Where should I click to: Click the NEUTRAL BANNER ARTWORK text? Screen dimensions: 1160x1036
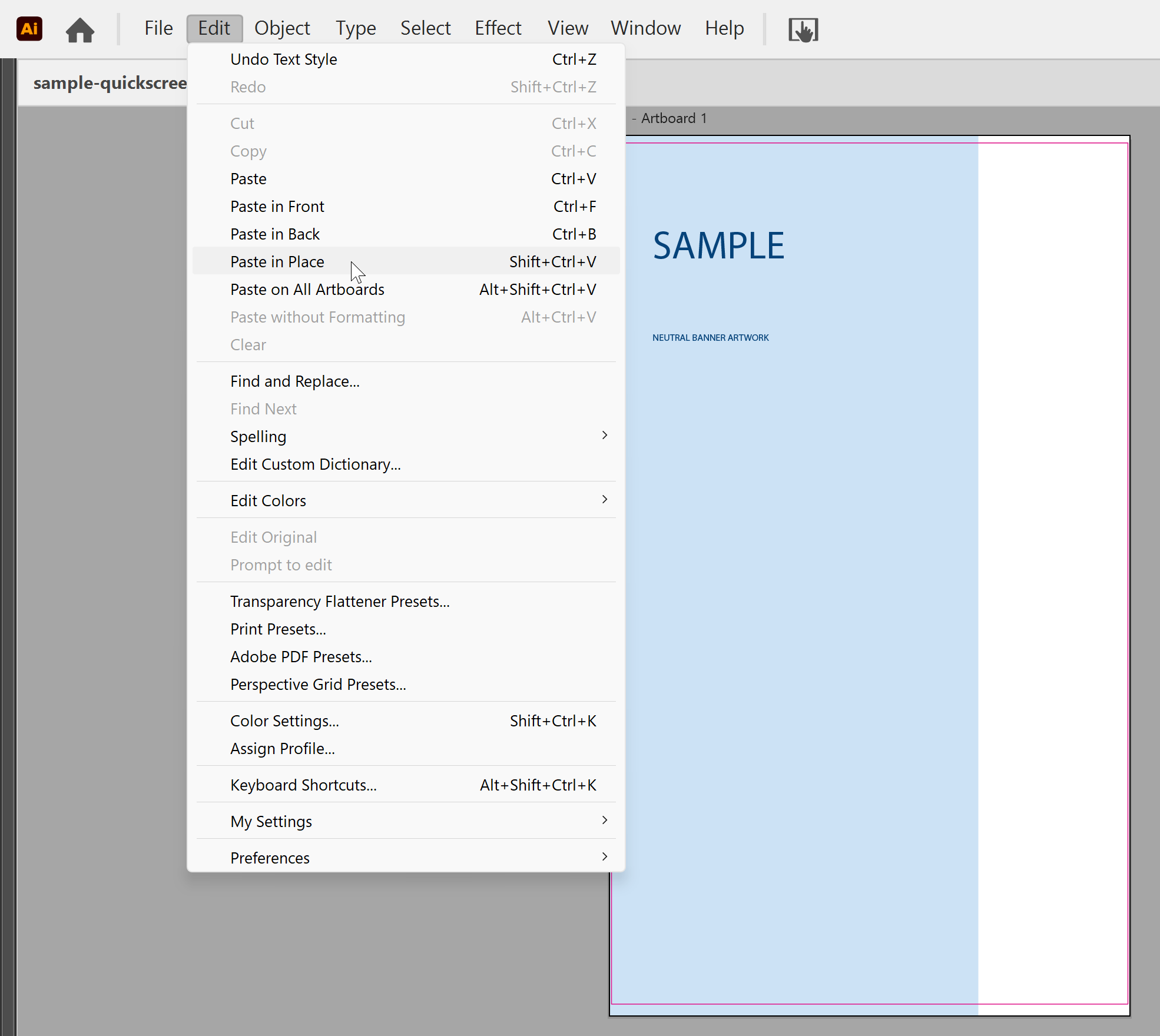(x=711, y=338)
